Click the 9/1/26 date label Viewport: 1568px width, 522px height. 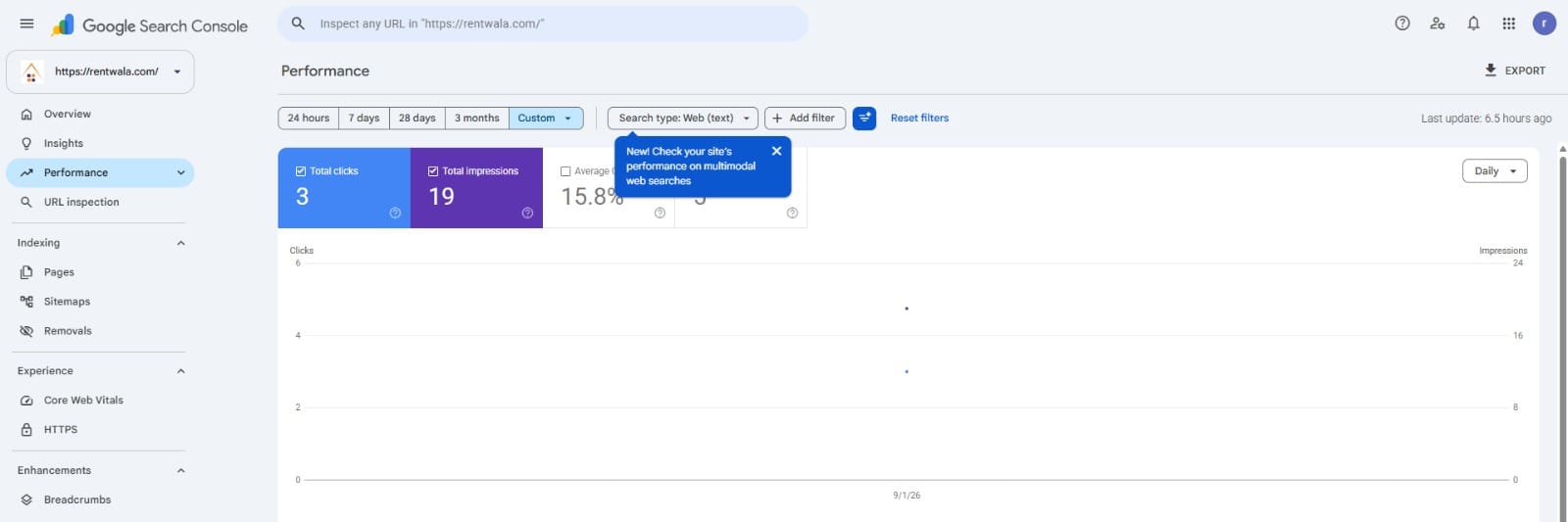[x=906, y=496]
